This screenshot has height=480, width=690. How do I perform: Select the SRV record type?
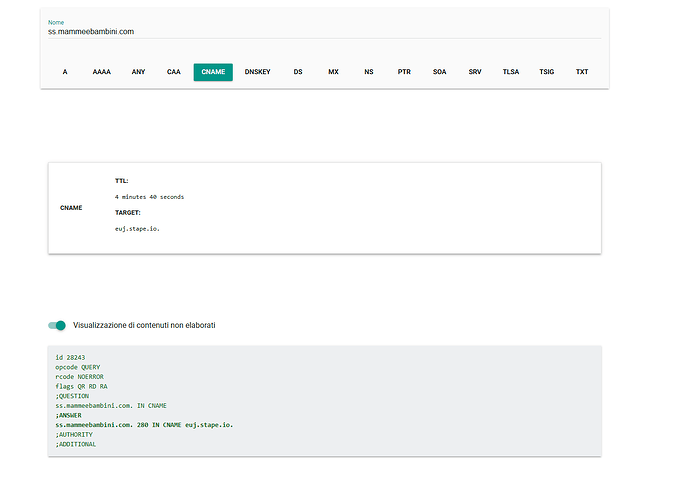(475, 72)
